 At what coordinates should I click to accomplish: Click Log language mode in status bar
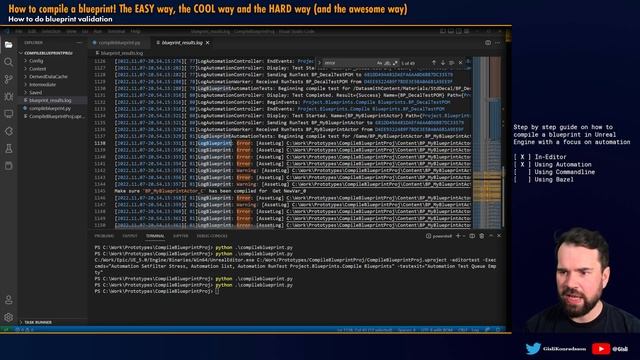click(x=476, y=329)
